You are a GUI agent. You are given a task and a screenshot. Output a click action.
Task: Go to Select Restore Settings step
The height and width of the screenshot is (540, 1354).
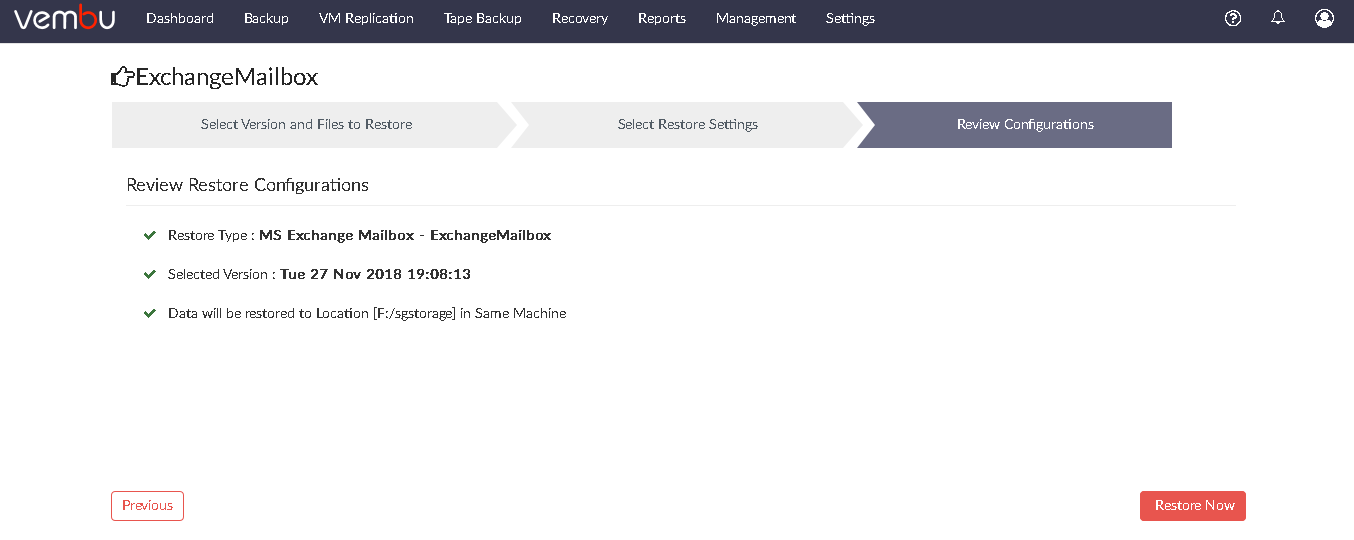[688, 125]
